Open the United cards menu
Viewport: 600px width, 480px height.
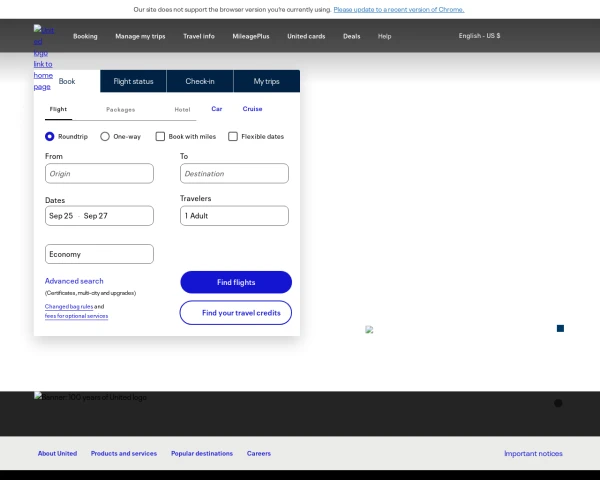coord(306,36)
